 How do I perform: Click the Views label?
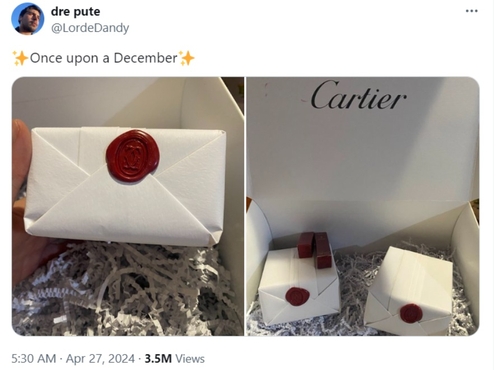190,359
